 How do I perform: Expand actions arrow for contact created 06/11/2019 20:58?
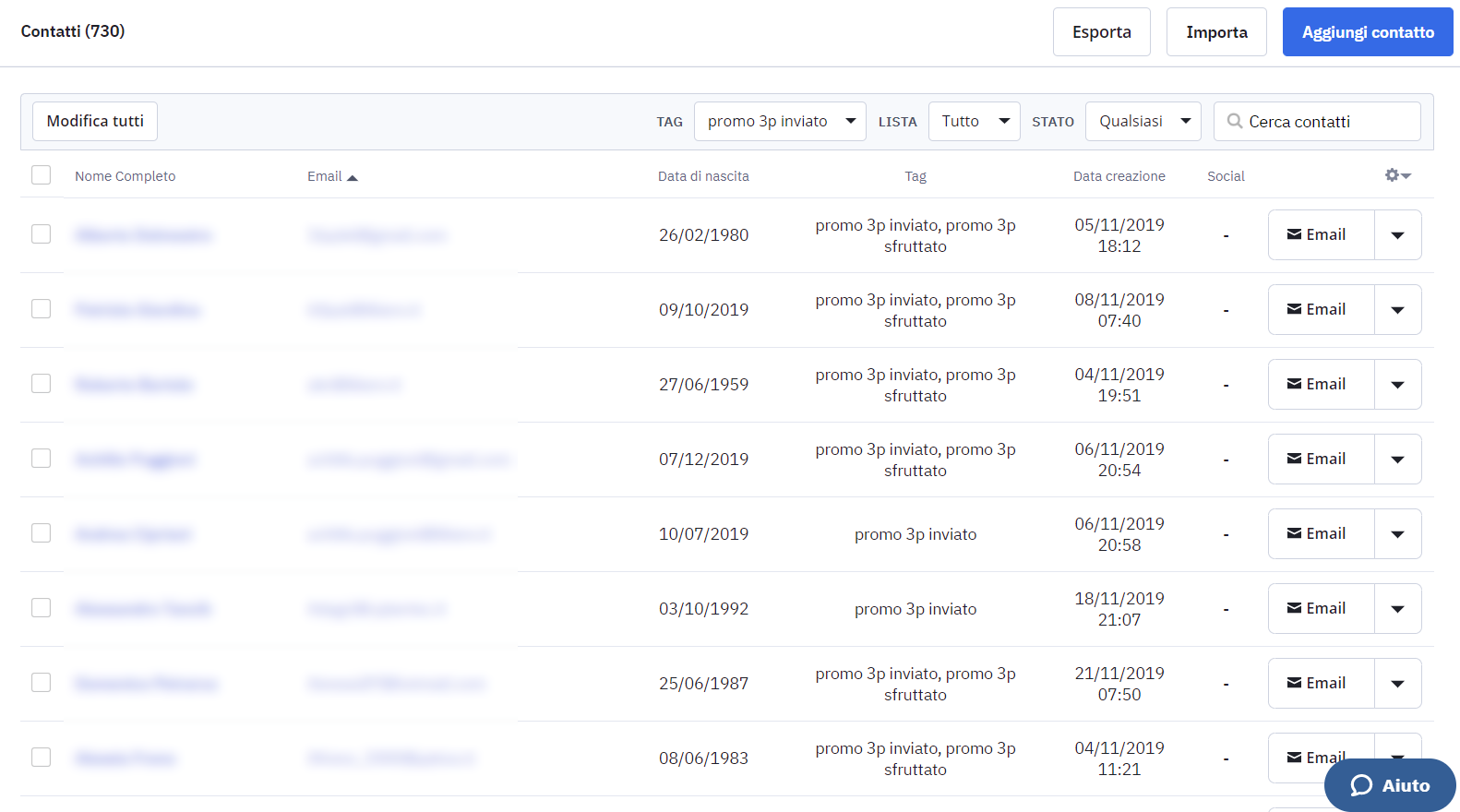pos(1398,534)
